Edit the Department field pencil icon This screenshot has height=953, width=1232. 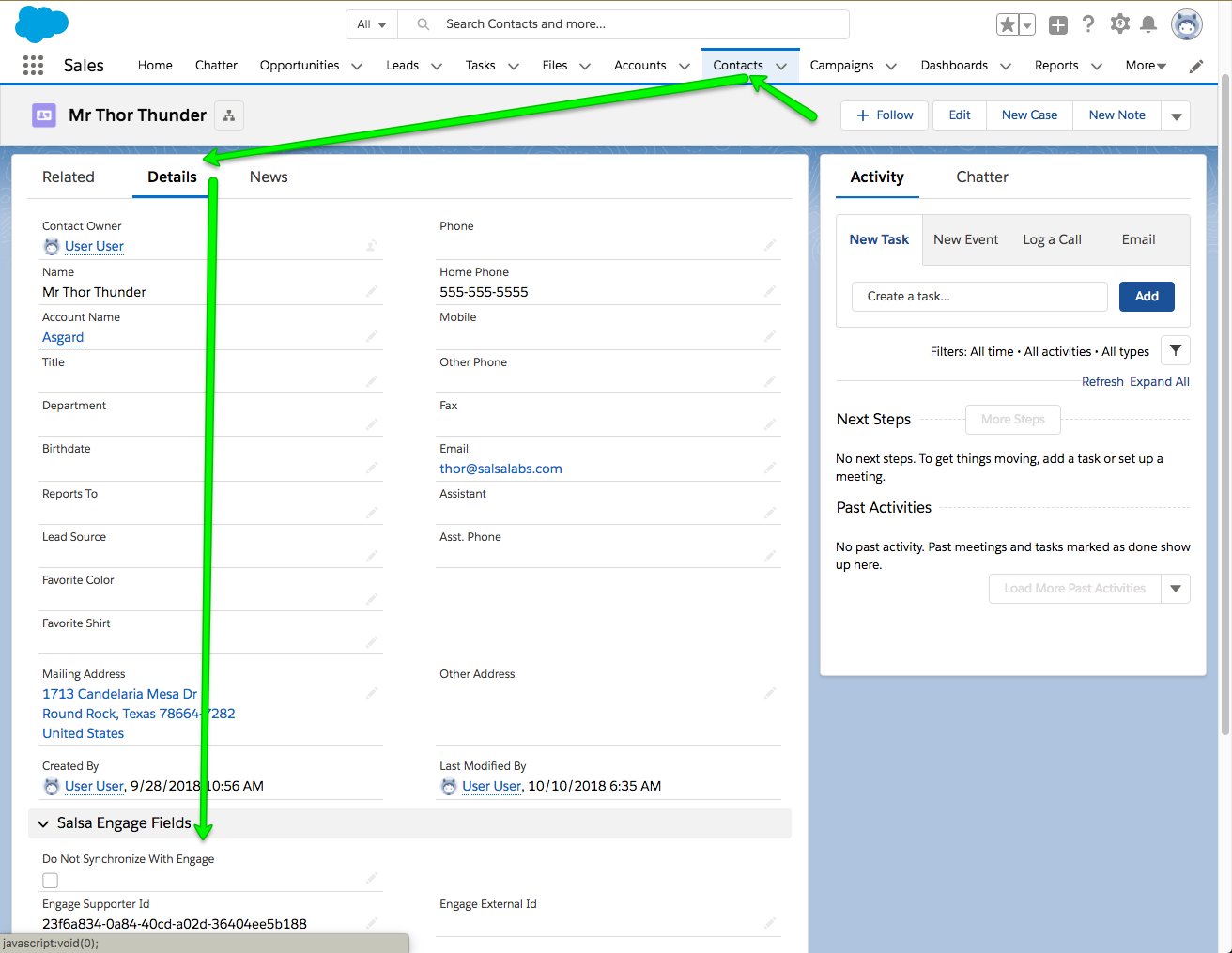(372, 424)
